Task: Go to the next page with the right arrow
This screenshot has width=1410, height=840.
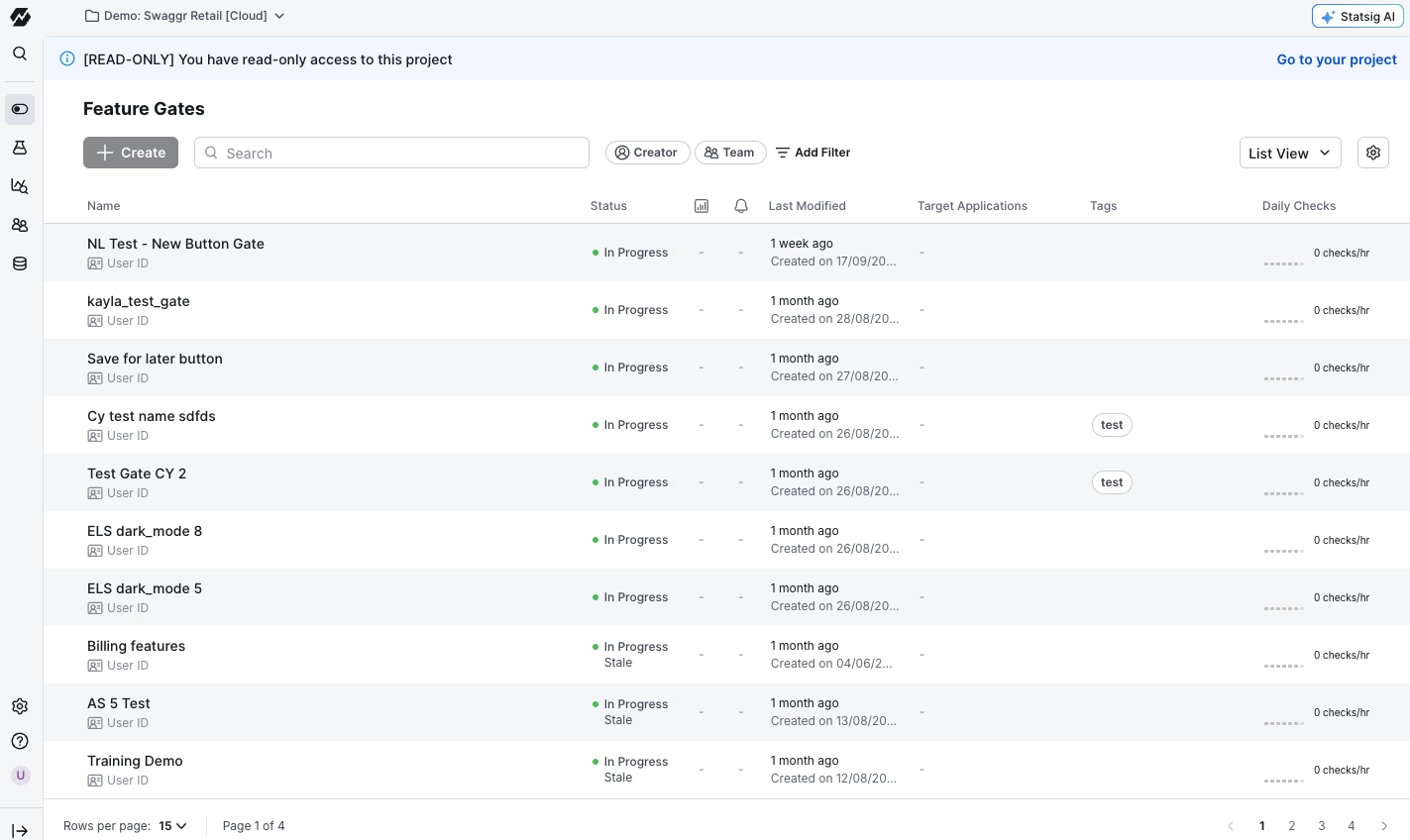Action: 1384,826
